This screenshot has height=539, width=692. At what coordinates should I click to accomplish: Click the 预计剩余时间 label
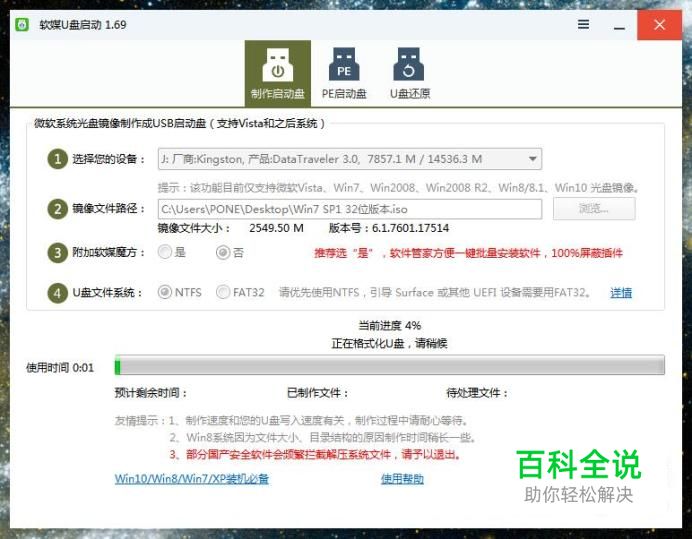pyautogui.click(x=150, y=393)
